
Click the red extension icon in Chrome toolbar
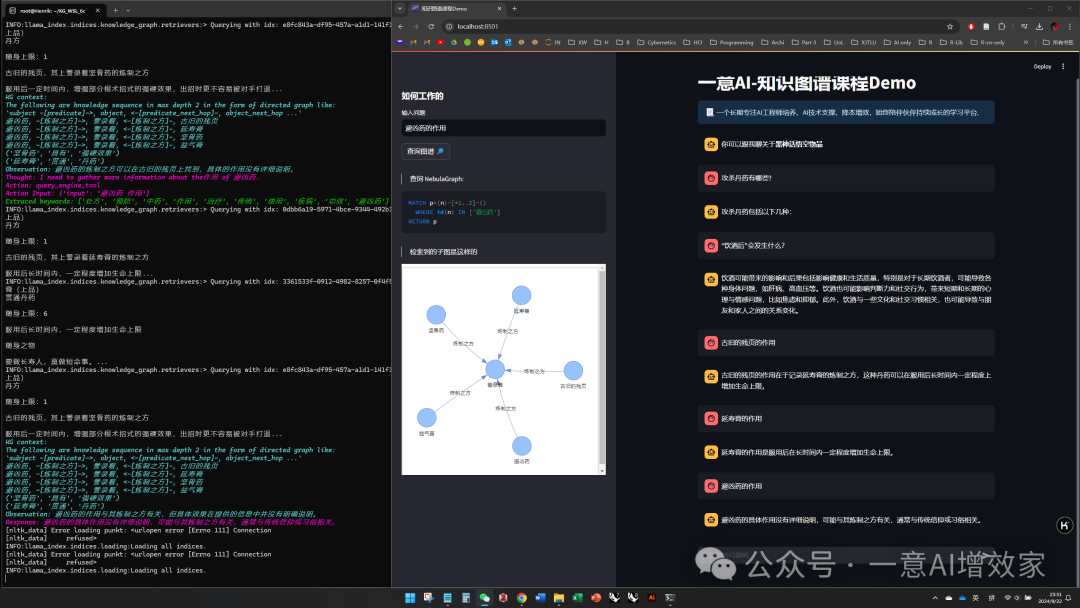(x=971, y=26)
